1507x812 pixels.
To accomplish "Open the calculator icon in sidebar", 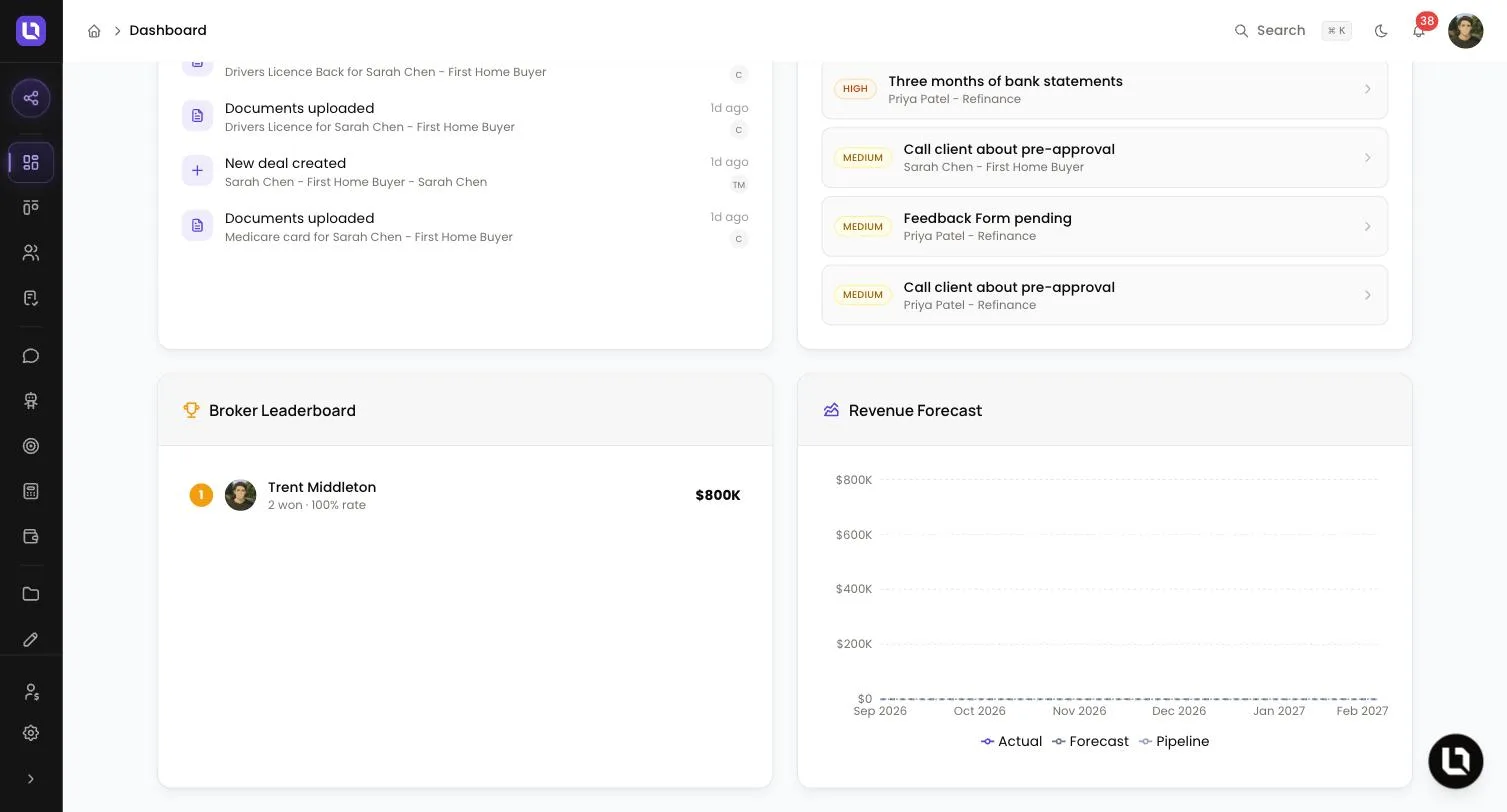I will [31, 491].
